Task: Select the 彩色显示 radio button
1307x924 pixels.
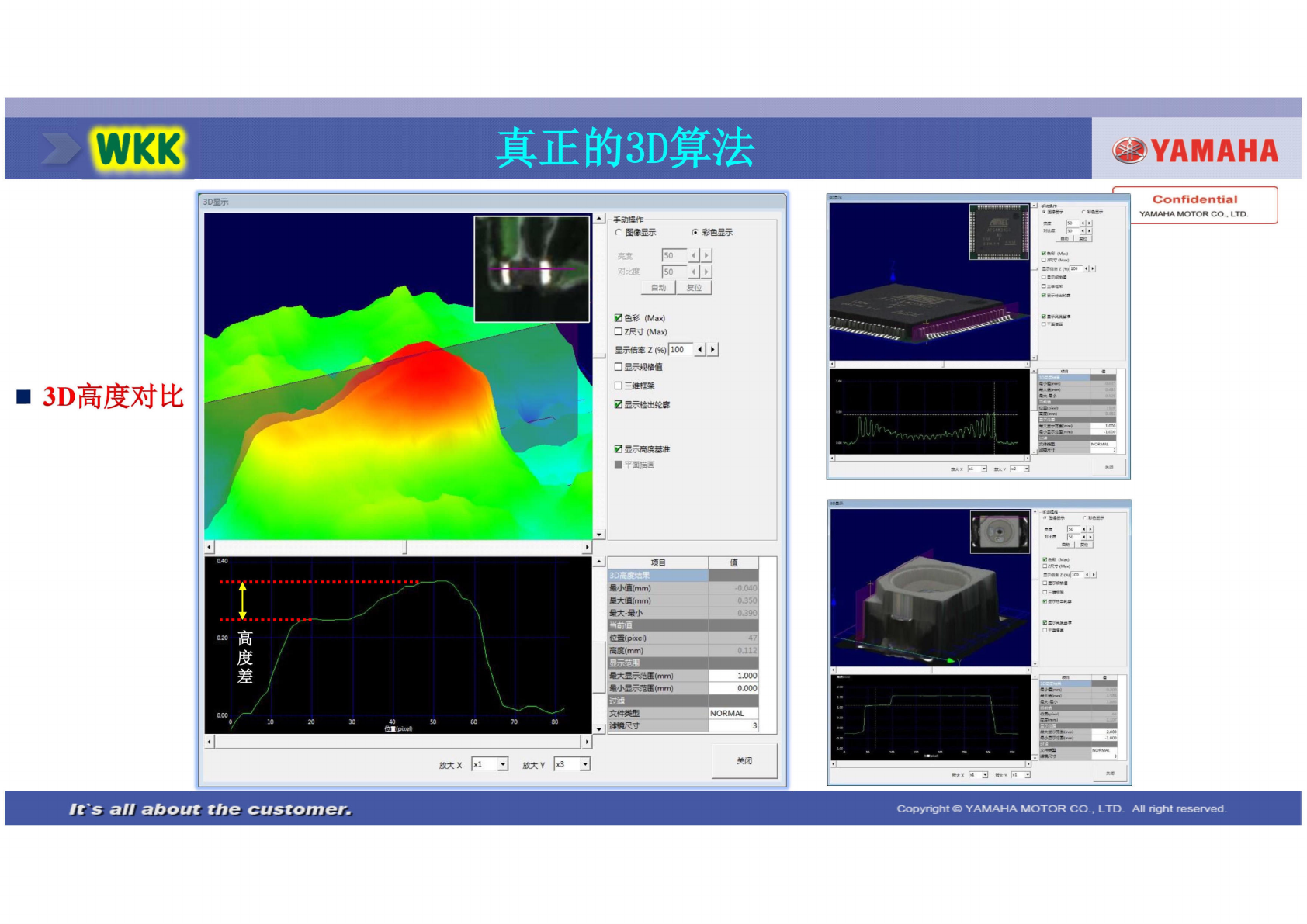Action: [695, 233]
